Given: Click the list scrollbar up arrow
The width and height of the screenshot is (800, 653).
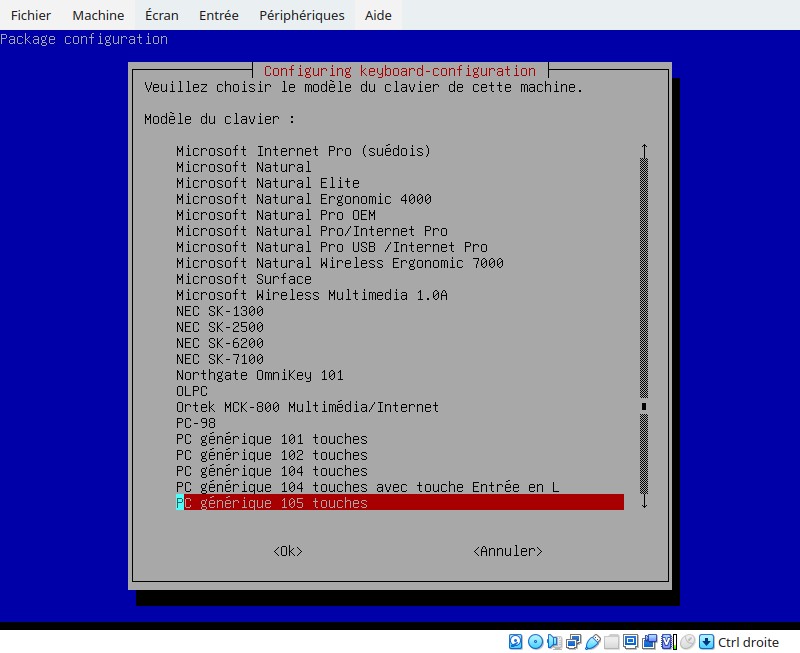Looking at the screenshot, I should 644,150.
